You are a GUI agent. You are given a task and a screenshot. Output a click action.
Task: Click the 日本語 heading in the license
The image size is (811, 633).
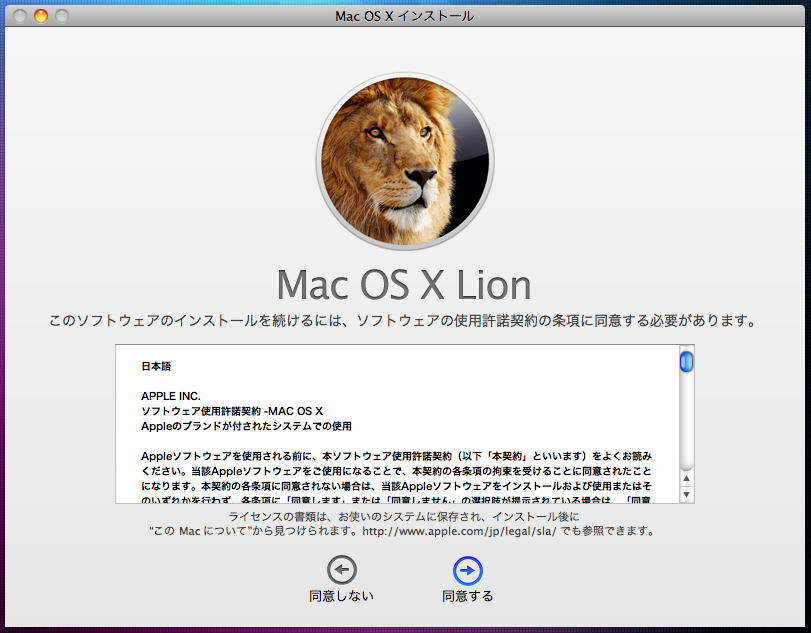(156, 366)
